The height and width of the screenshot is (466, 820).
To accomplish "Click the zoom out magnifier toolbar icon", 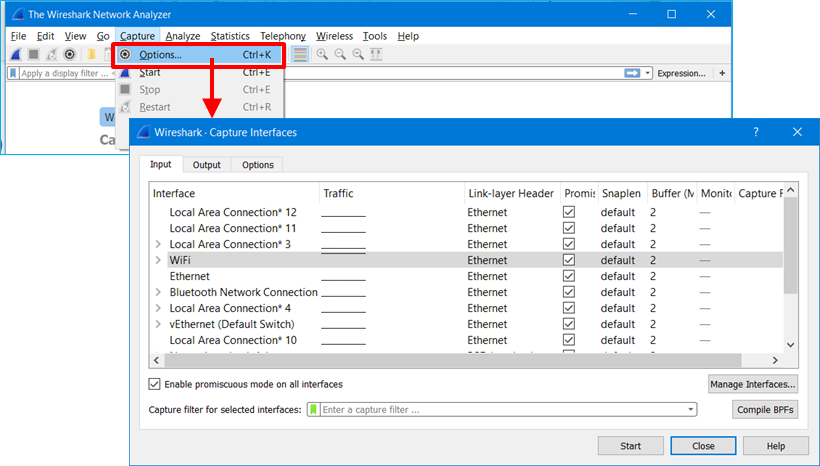I will (x=340, y=54).
